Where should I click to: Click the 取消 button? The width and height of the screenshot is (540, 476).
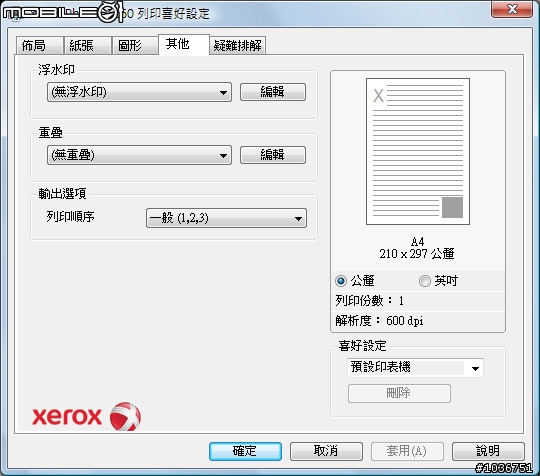coord(326,451)
